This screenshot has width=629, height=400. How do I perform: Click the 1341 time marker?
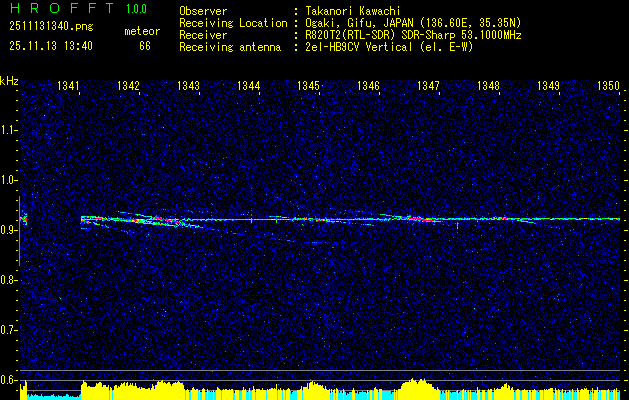pos(69,87)
